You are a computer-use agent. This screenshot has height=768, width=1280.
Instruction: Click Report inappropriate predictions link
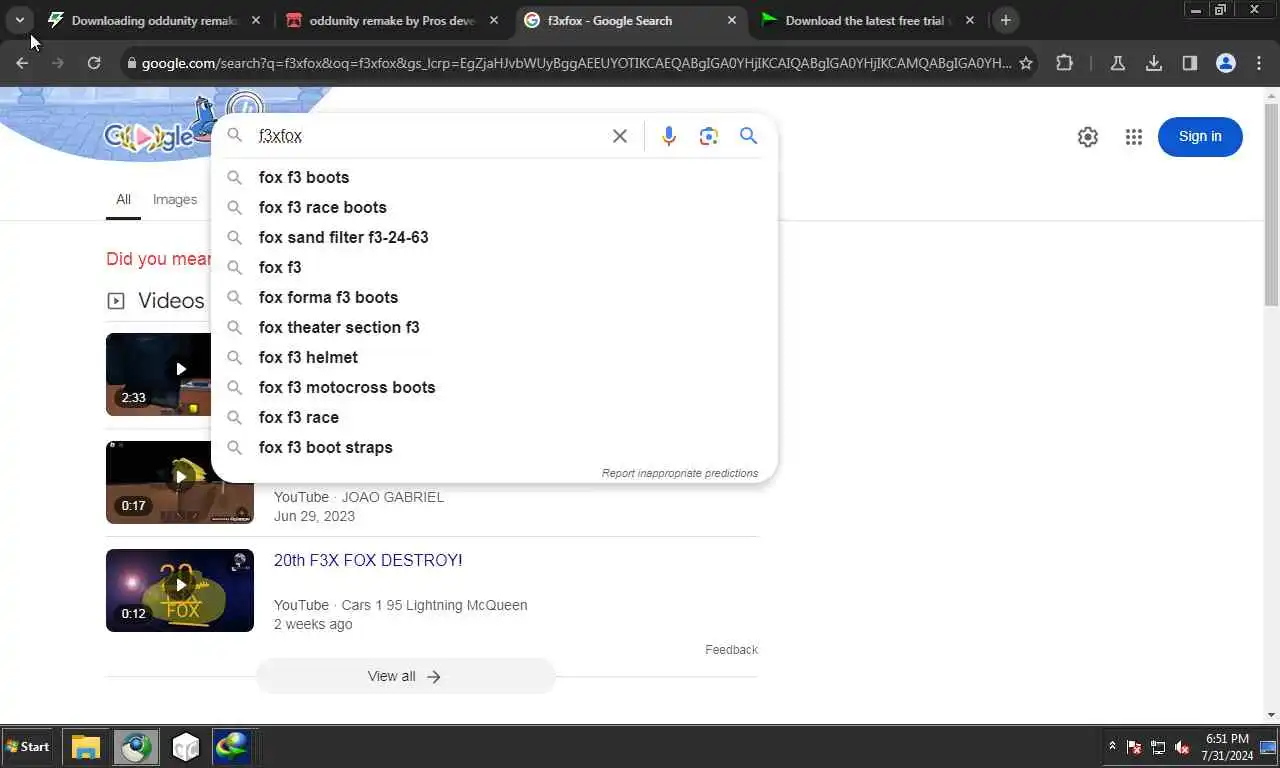point(680,473)
